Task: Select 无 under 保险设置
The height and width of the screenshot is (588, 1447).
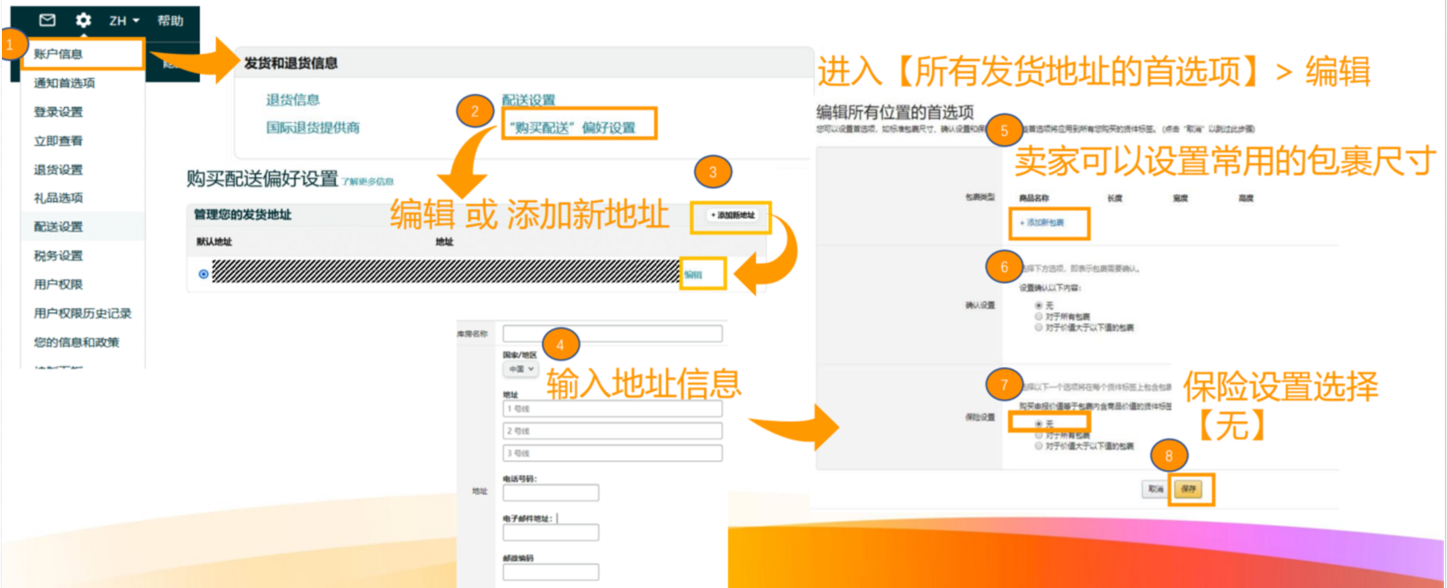Action: coord(1038,424)
